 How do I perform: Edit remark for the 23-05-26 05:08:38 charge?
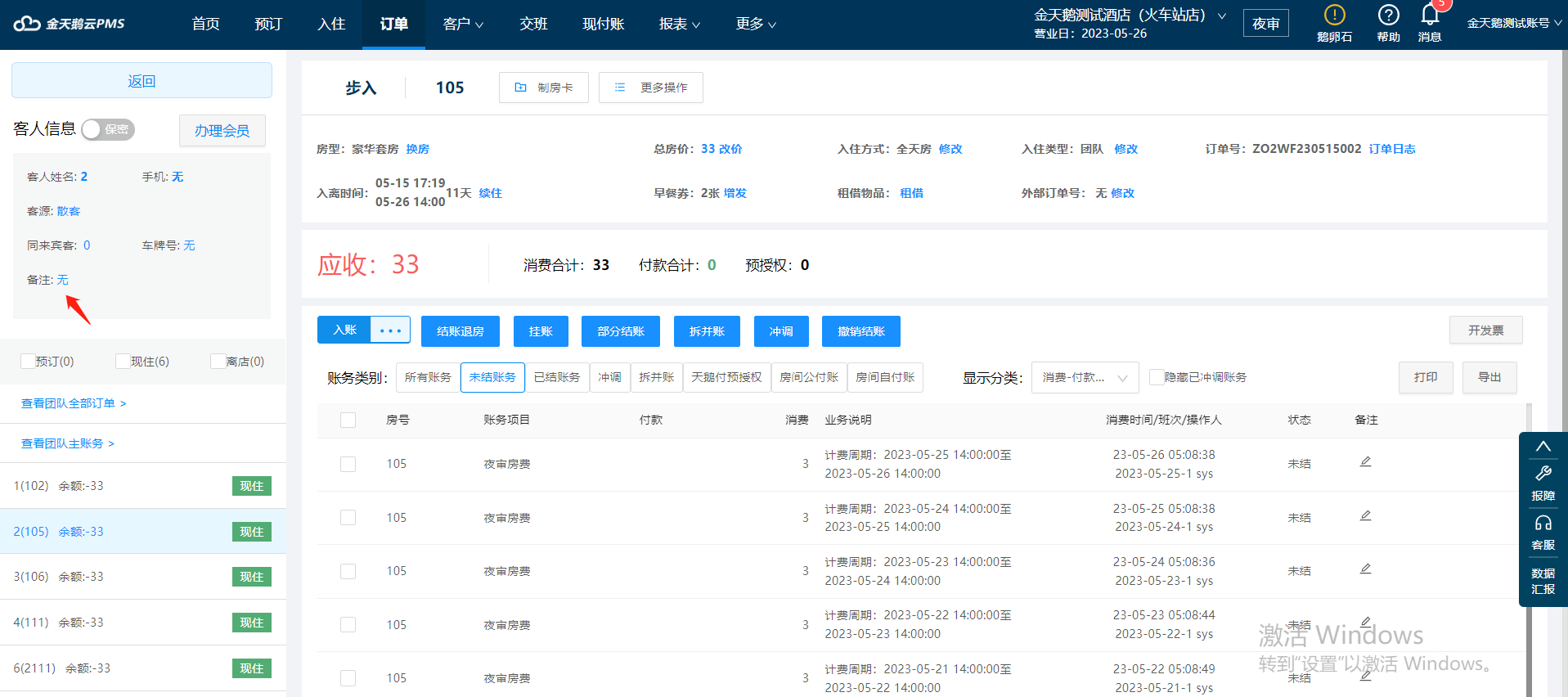coord(1365,461)
